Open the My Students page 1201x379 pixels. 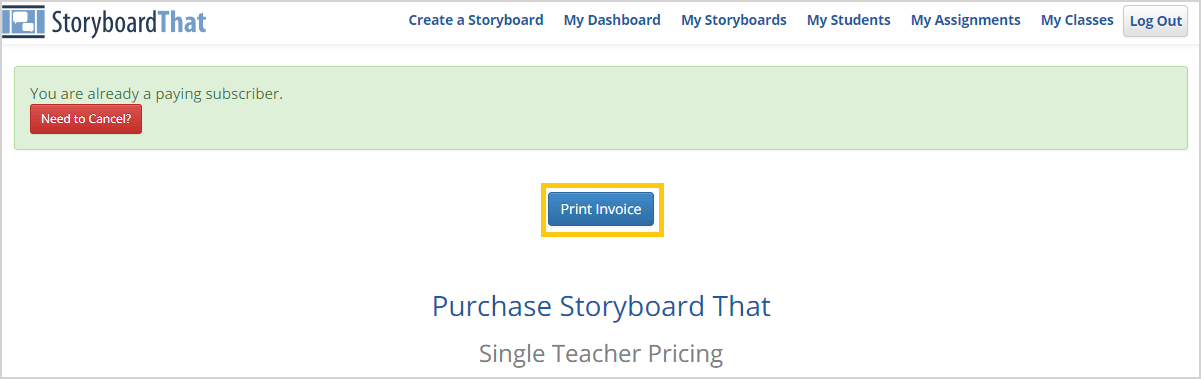(x=849, y=20)
